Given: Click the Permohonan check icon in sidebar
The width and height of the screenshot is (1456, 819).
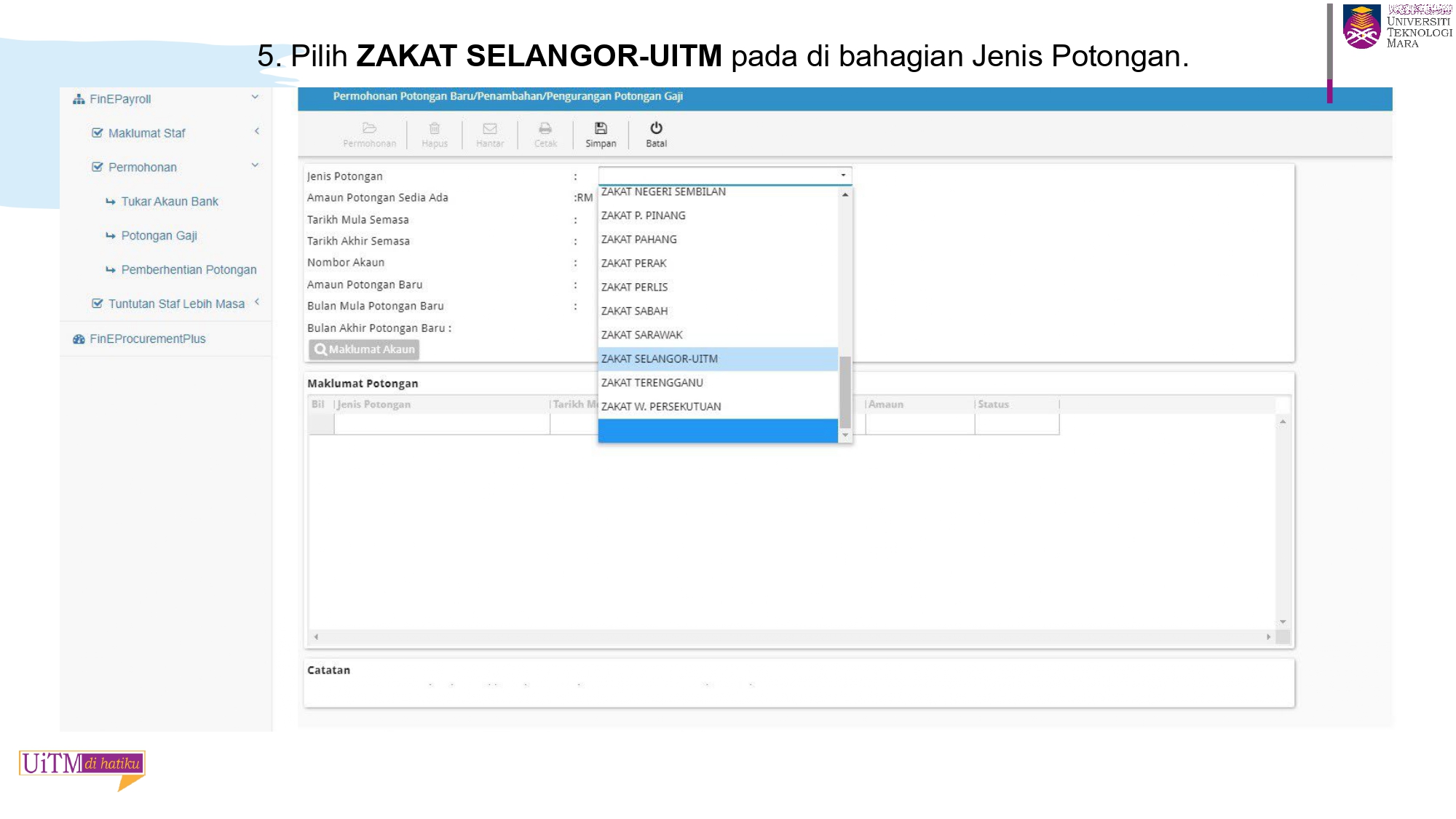Looking at the screenshot, I should [98, 167].
